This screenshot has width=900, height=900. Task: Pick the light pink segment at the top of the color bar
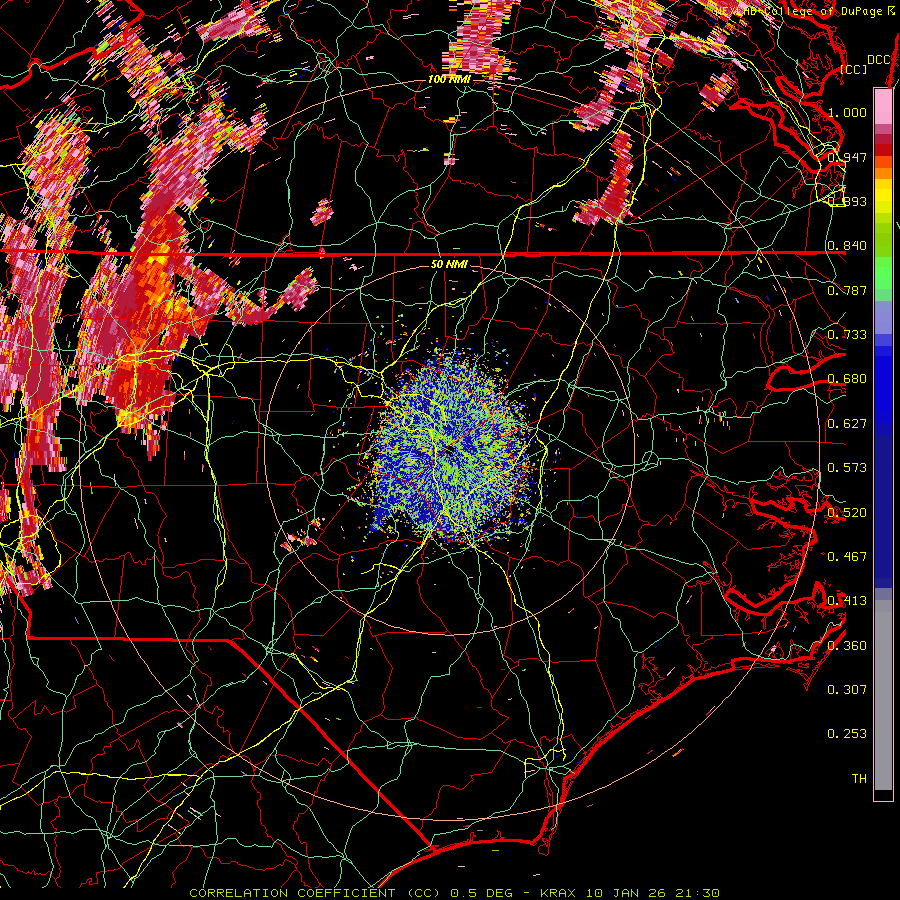883,105
